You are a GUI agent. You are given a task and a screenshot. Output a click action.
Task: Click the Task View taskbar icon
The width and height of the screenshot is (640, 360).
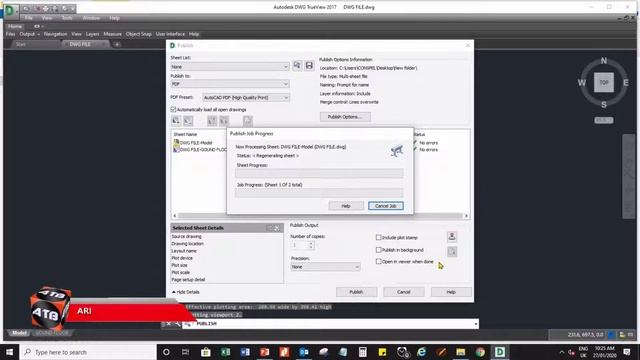click(185, 352)
